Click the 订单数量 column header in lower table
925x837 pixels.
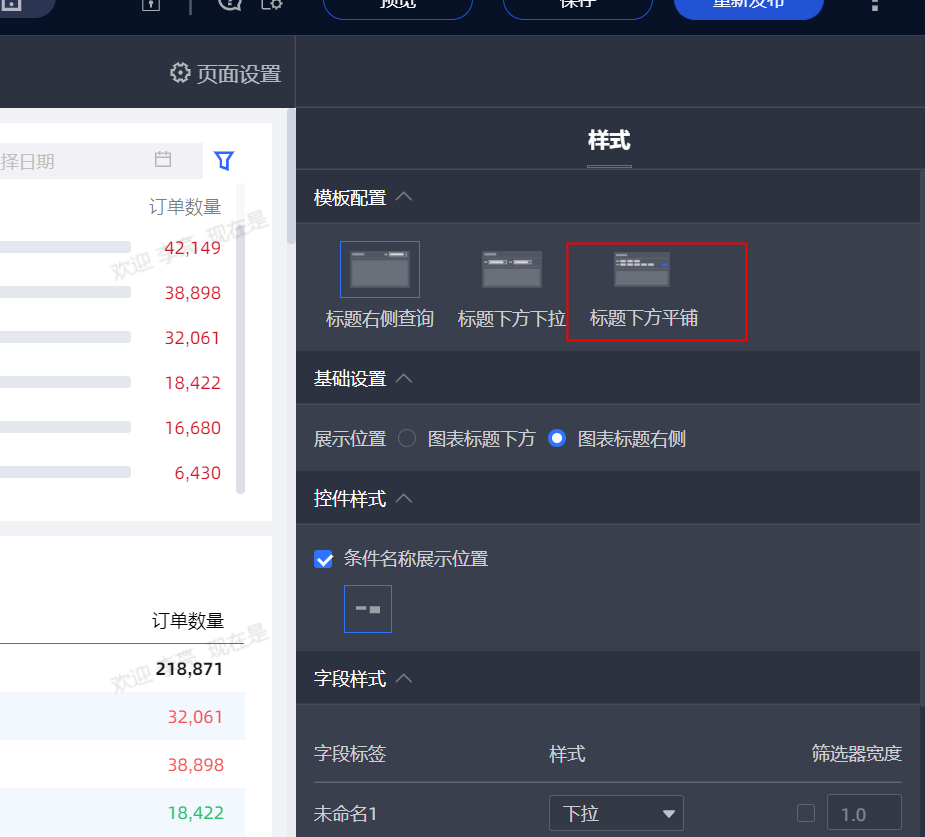[x=188, y=621]
